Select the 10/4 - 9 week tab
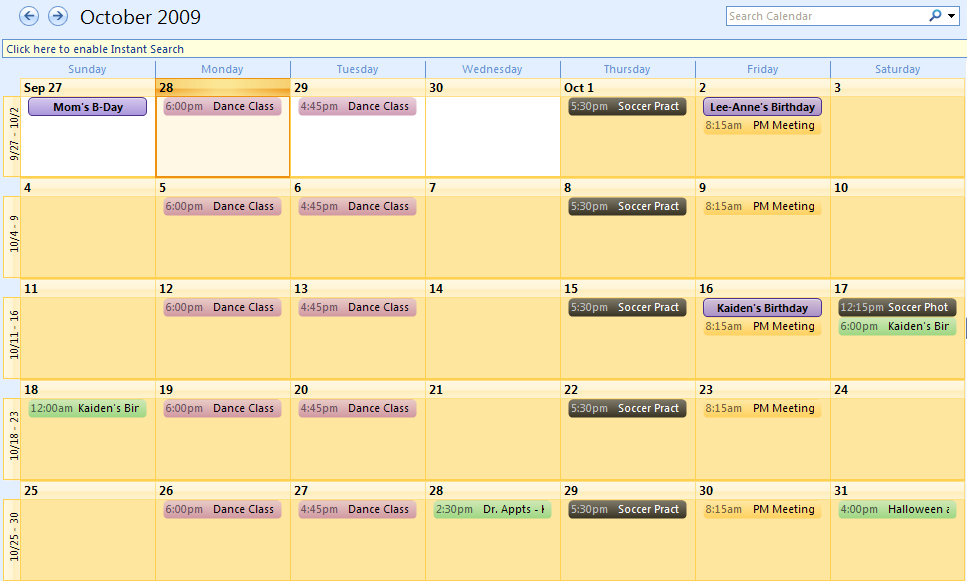 [x=12, y=237]
